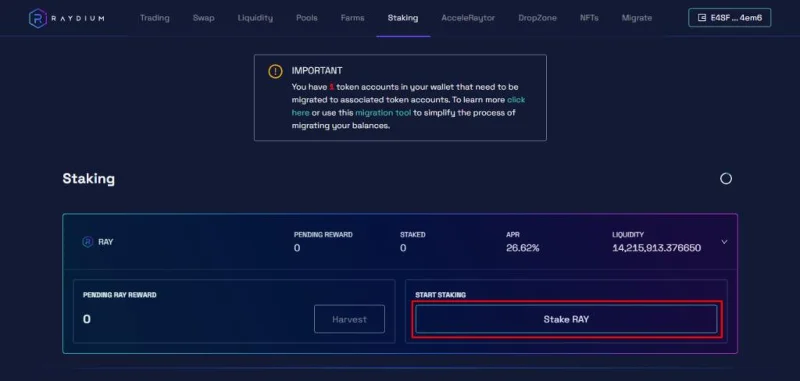800x381 pixels.
Task: Open the wallet E4SF...4em6 button
Action: pyautogui.click(x=730, y=18)
